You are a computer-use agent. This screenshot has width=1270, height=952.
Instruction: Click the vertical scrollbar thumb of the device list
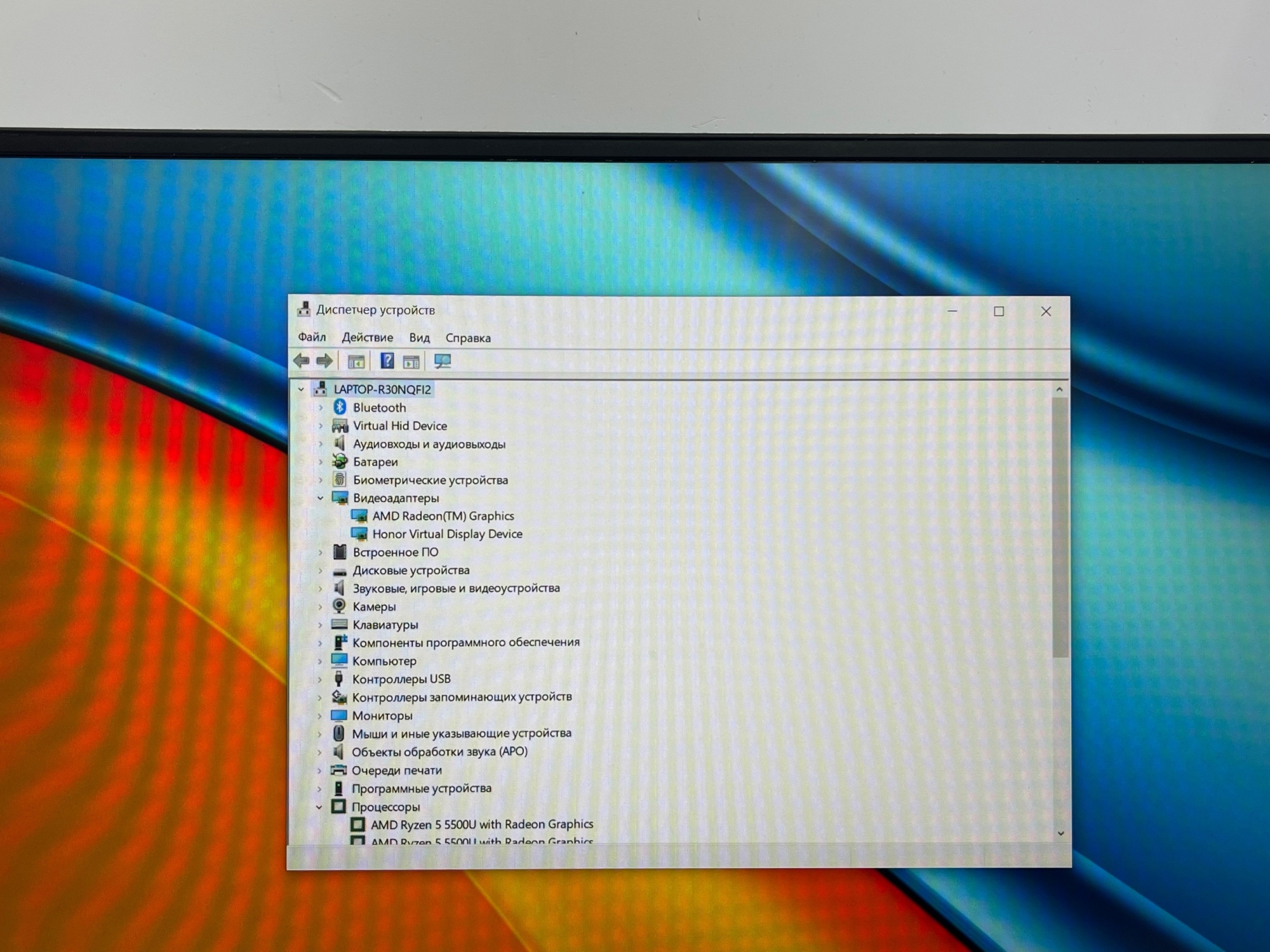pos(1060,528)
